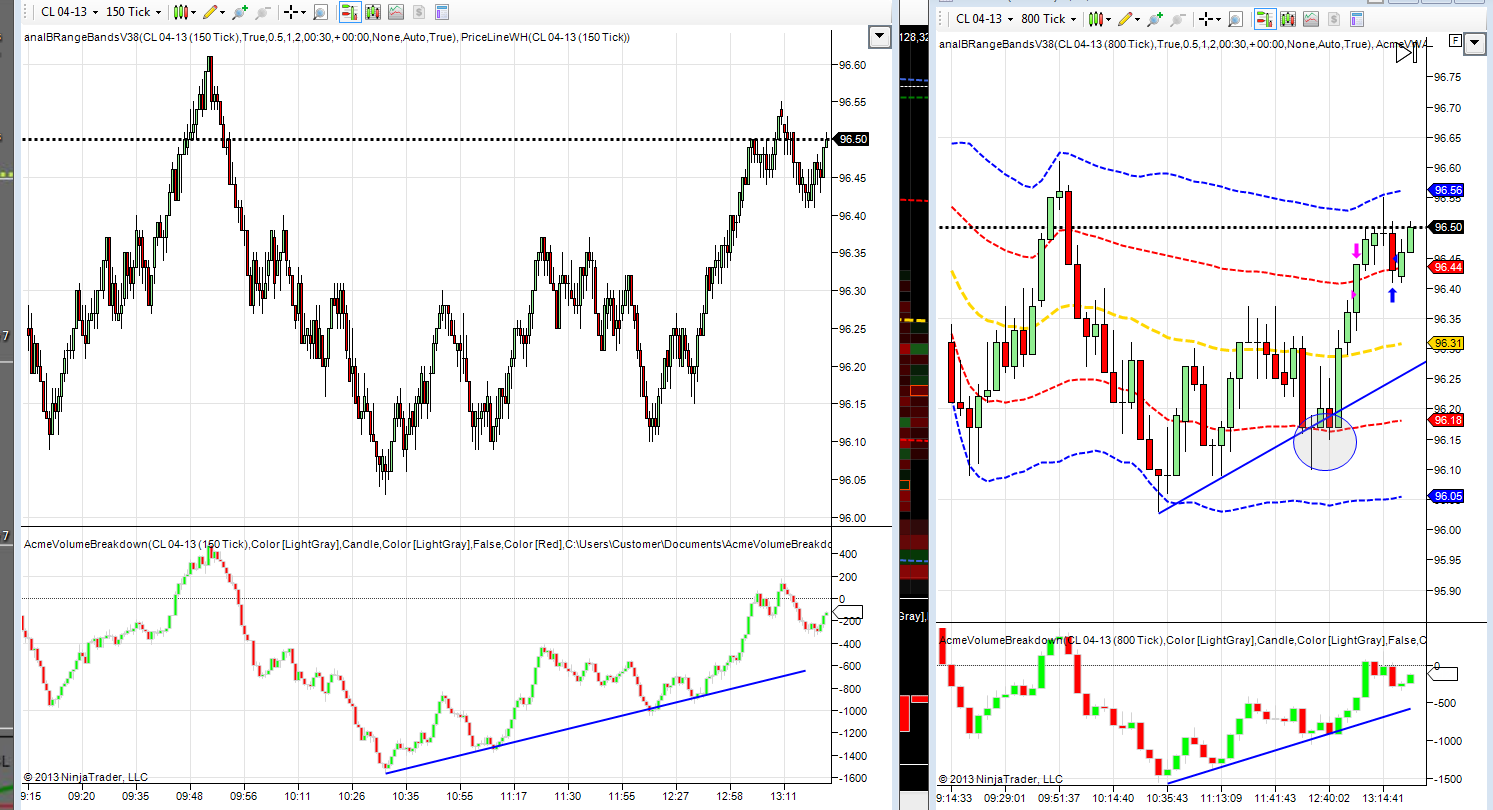Viewport: 1493px width, 810px height.
Task: Expand drawing tools dropdown arrow in 150 Tick chart
Action: tap(222, 12)
